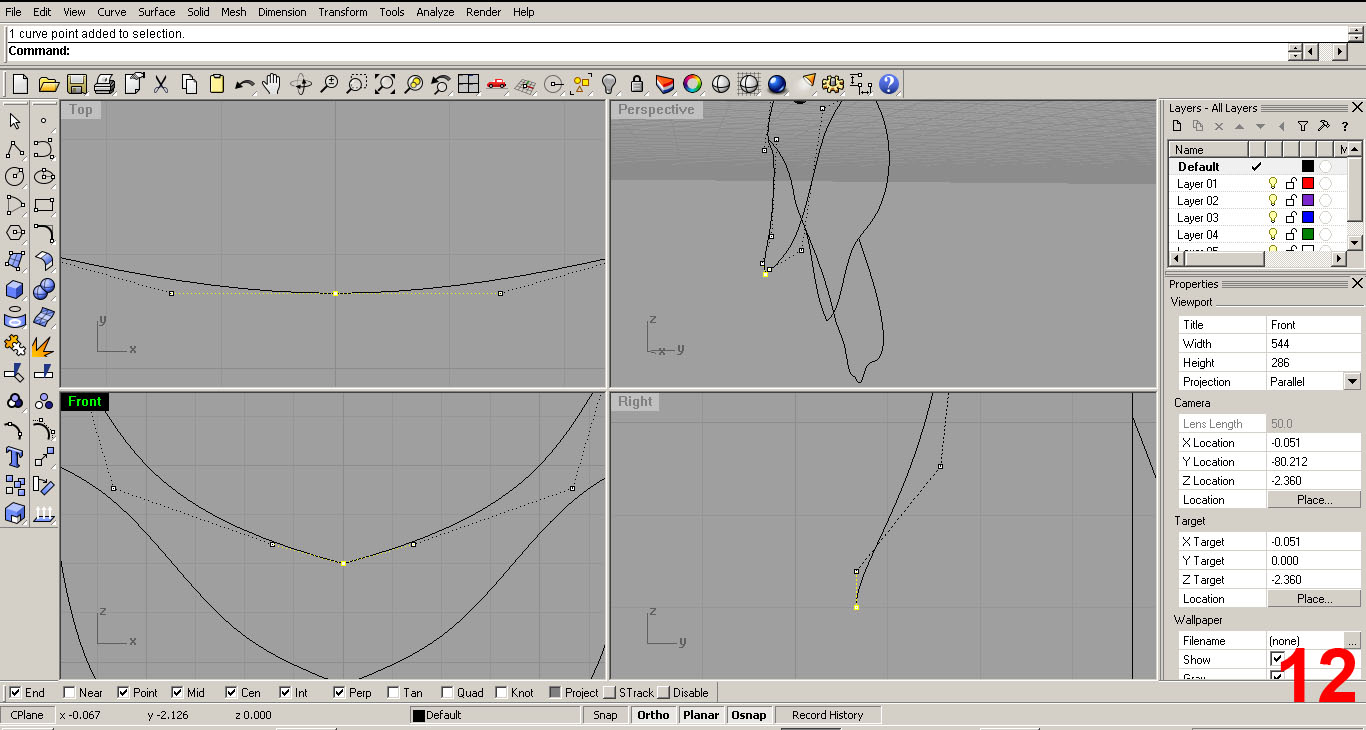Cut selection with the scissors icon

point(160,84)
